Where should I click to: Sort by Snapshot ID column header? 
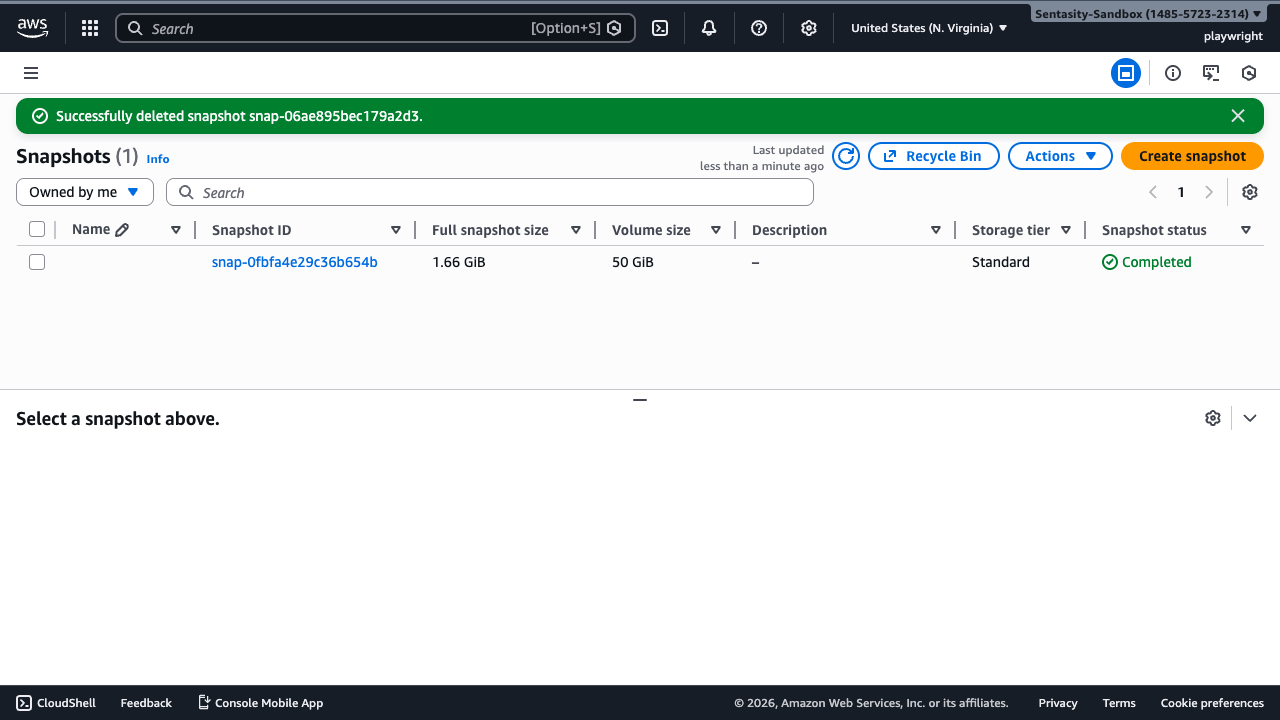tap(252, 230)
